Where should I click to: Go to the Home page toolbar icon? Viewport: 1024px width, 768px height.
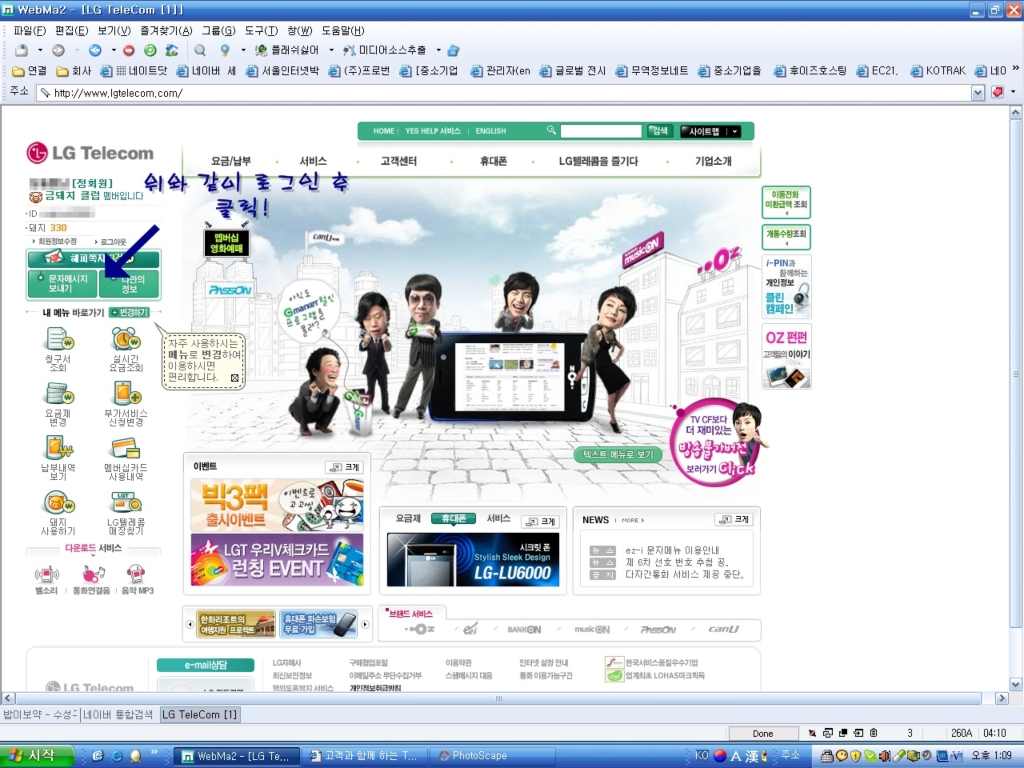click(172, 50)
